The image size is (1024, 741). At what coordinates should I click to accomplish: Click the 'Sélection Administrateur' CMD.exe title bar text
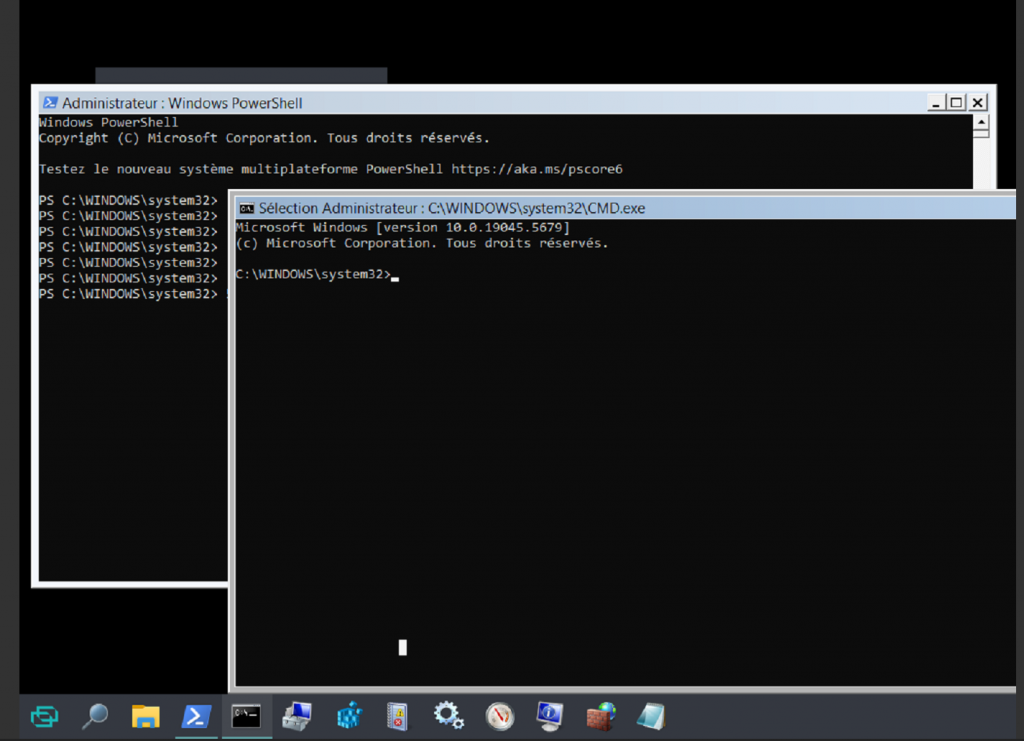(452, 208)
